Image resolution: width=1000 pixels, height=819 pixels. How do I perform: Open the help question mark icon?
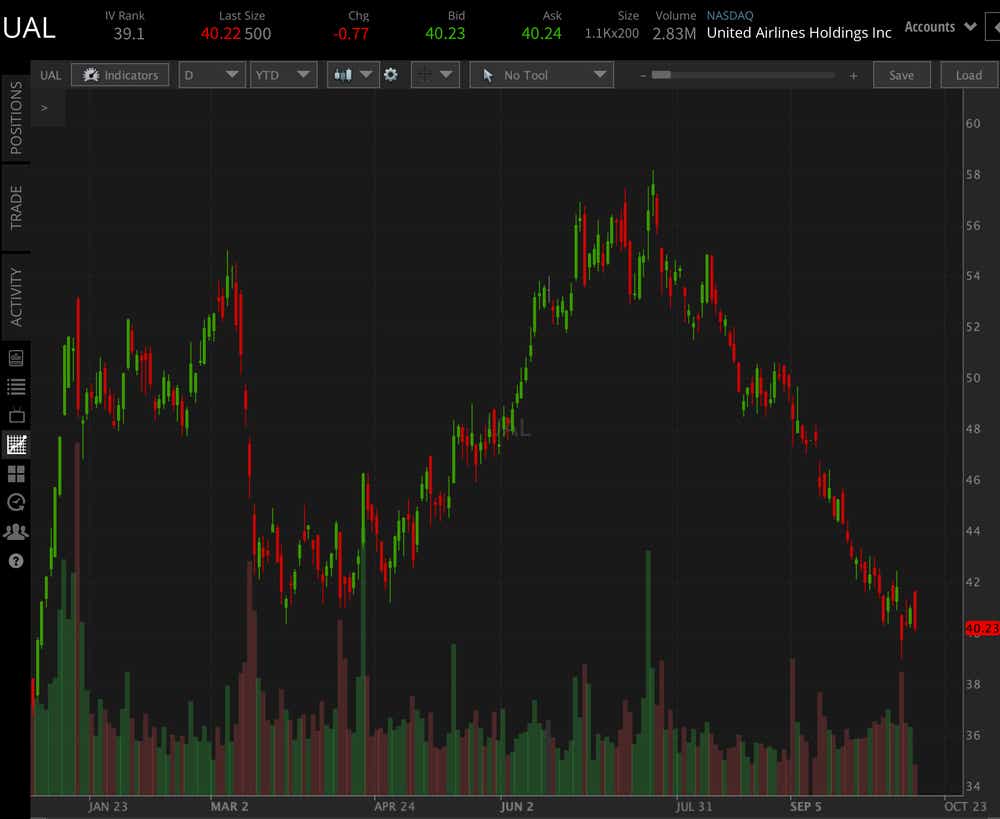16,561
